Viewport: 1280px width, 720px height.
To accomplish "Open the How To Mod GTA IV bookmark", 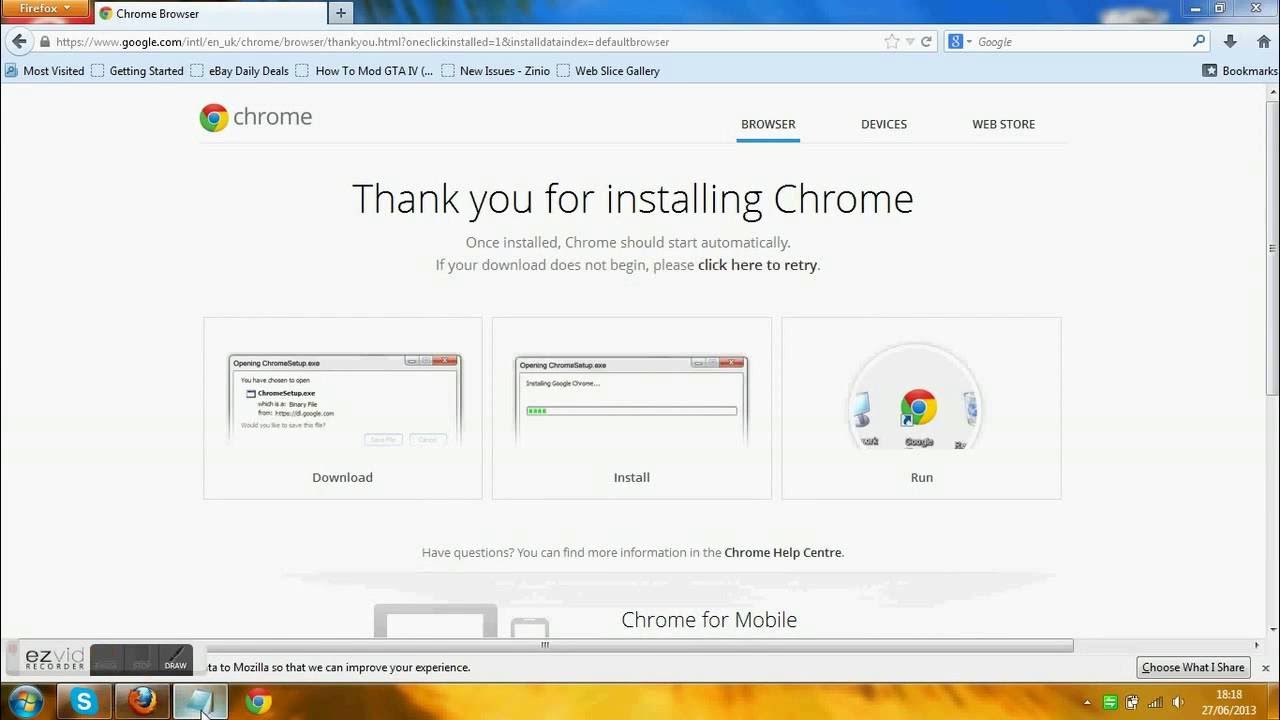I will click(x=364, y=71).
